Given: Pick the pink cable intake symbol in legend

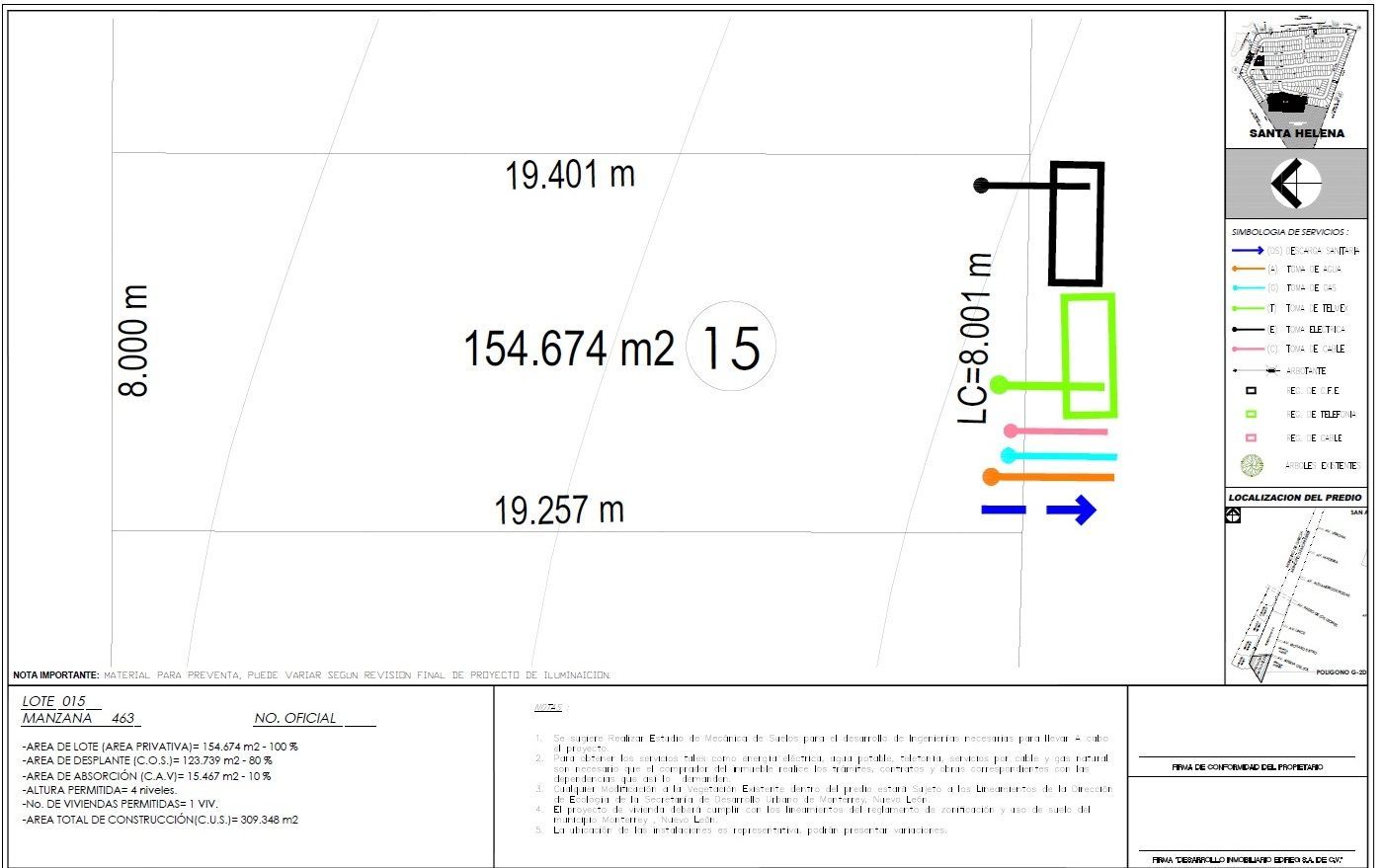Looking at the screenshot, I should click(x=1248, y=350).
